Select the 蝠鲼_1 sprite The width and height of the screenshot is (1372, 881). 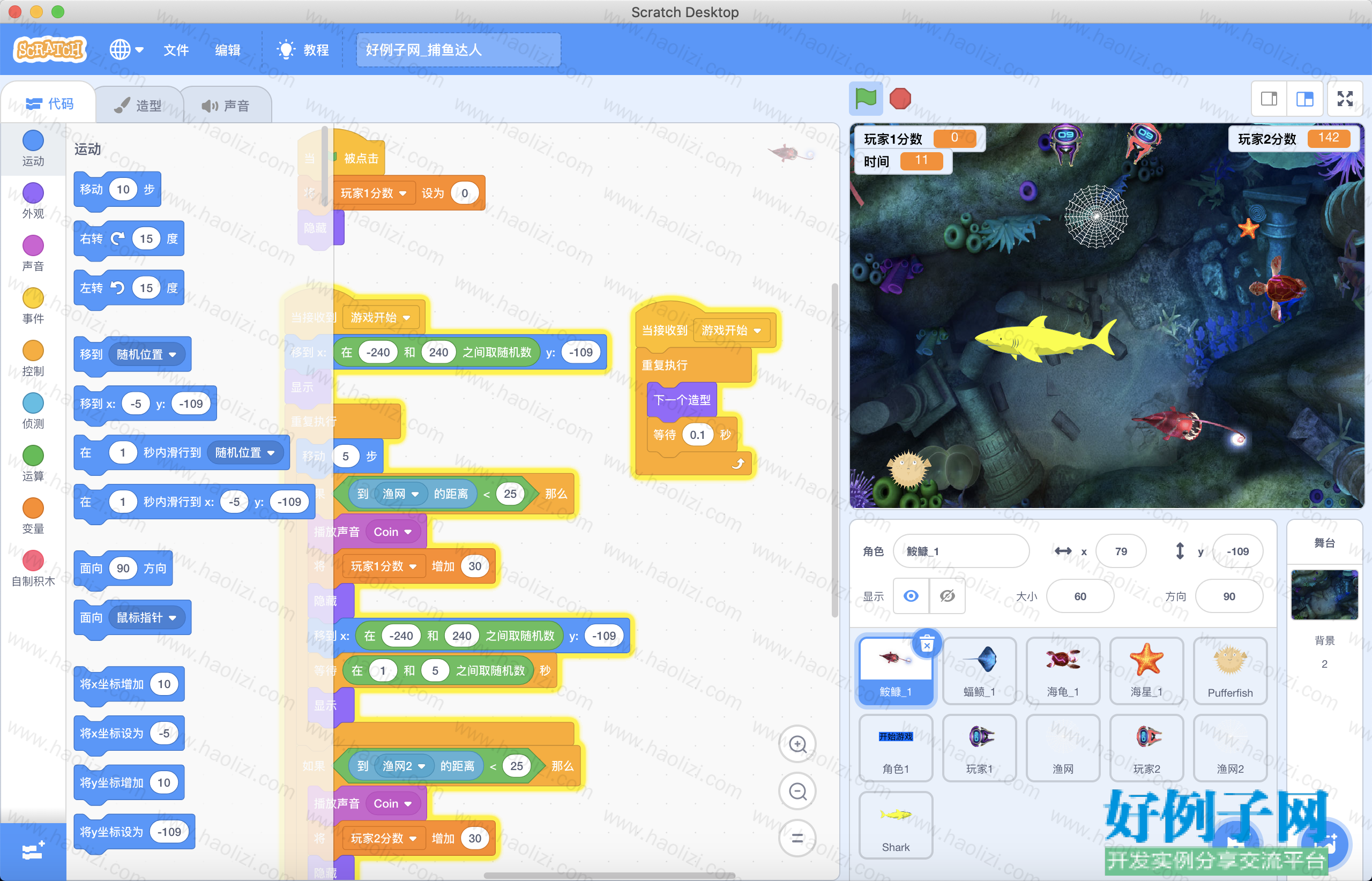click(x=979, y=670)
